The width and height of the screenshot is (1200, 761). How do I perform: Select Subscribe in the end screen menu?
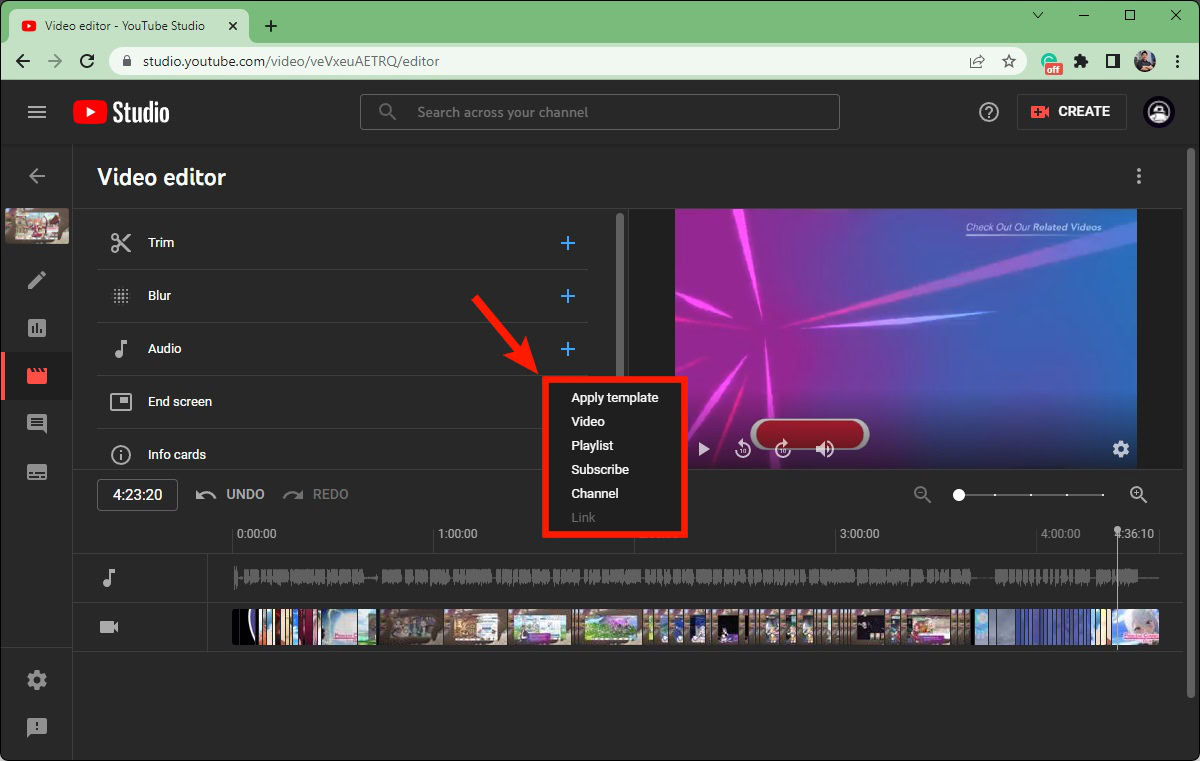pyautogui.click(x=600, y=470)
